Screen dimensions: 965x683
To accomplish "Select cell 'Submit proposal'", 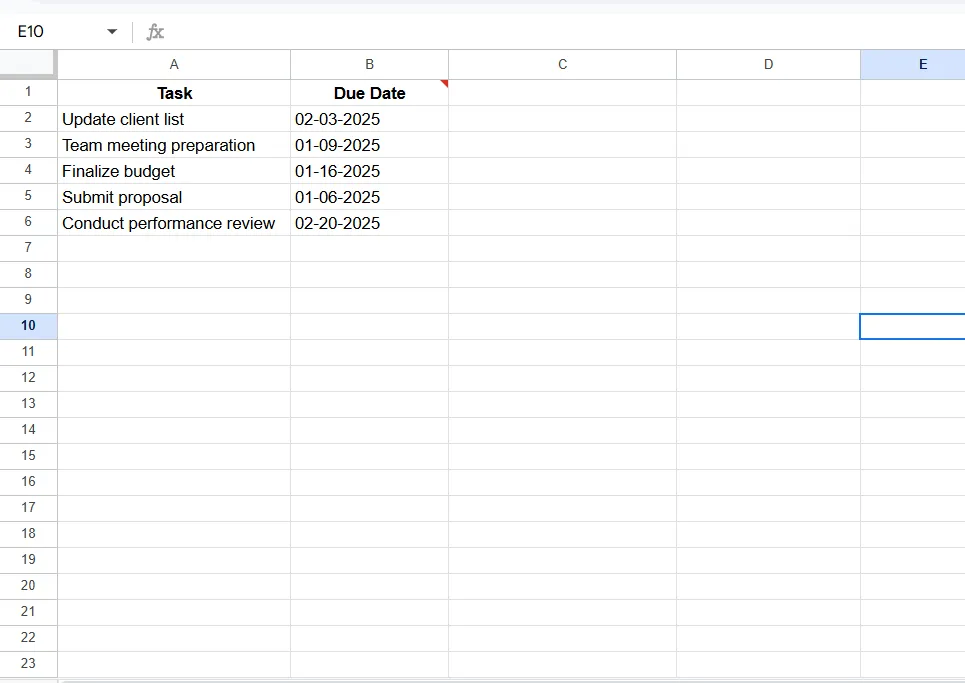I will pos(174,197).
